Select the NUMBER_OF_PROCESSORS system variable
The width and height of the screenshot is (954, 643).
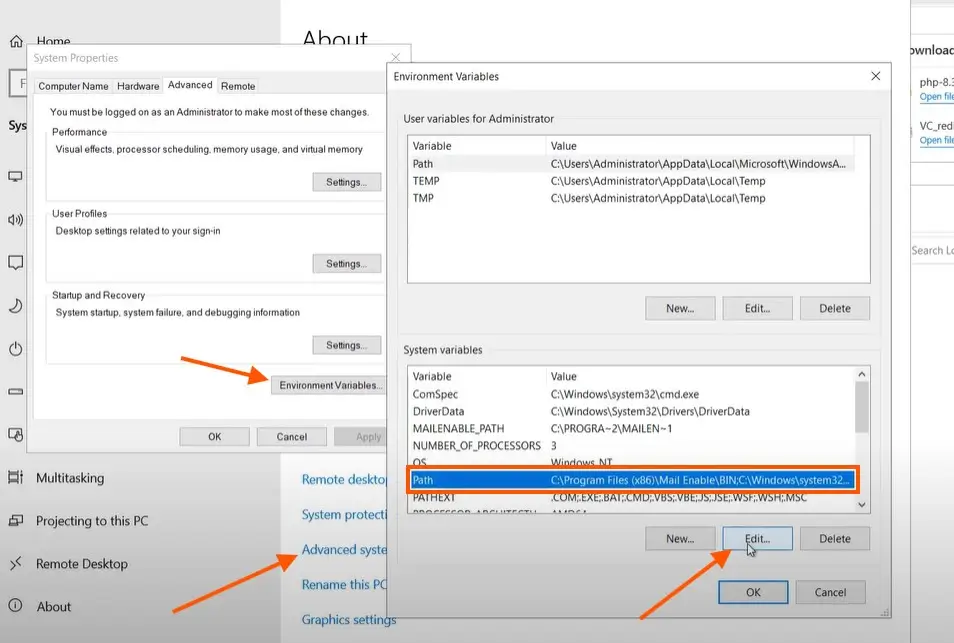point(632,445)
